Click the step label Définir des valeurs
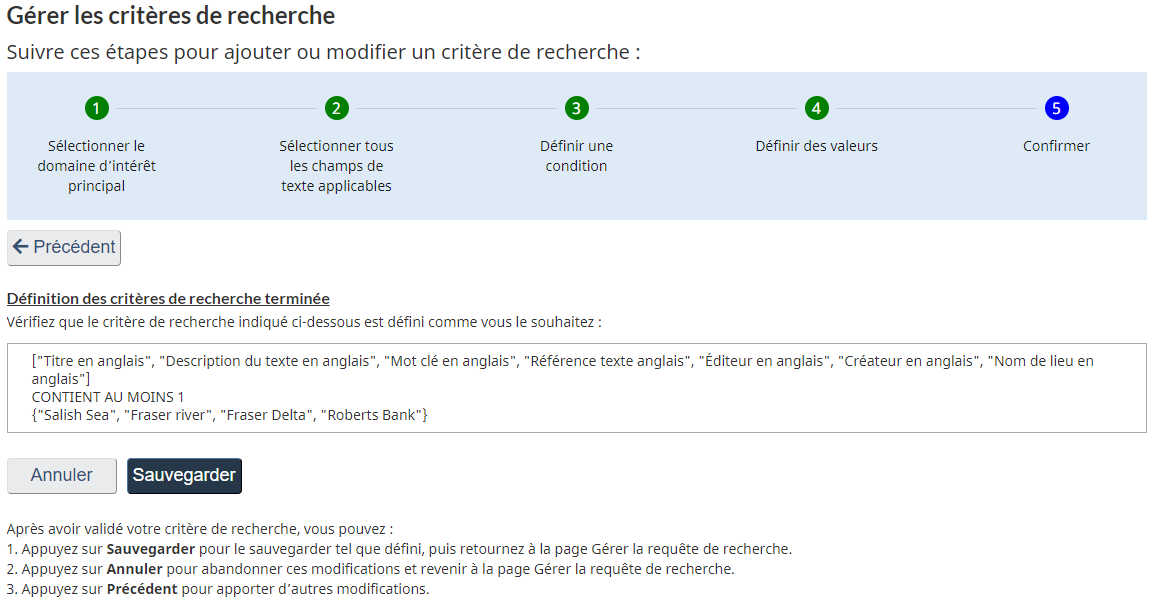This screenshot has height=600, width=1151. pyautogui.click(x=816, y=145)
